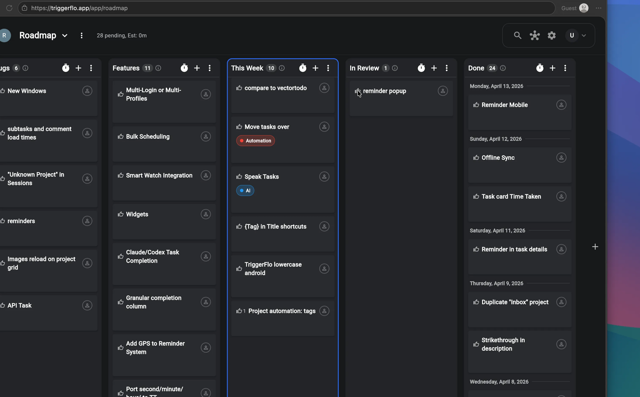Assign user on Multi-Login or Multi-Profiles card
This screenshot has height=397, width=640.
pyautogui.click(x=206, y=94)
